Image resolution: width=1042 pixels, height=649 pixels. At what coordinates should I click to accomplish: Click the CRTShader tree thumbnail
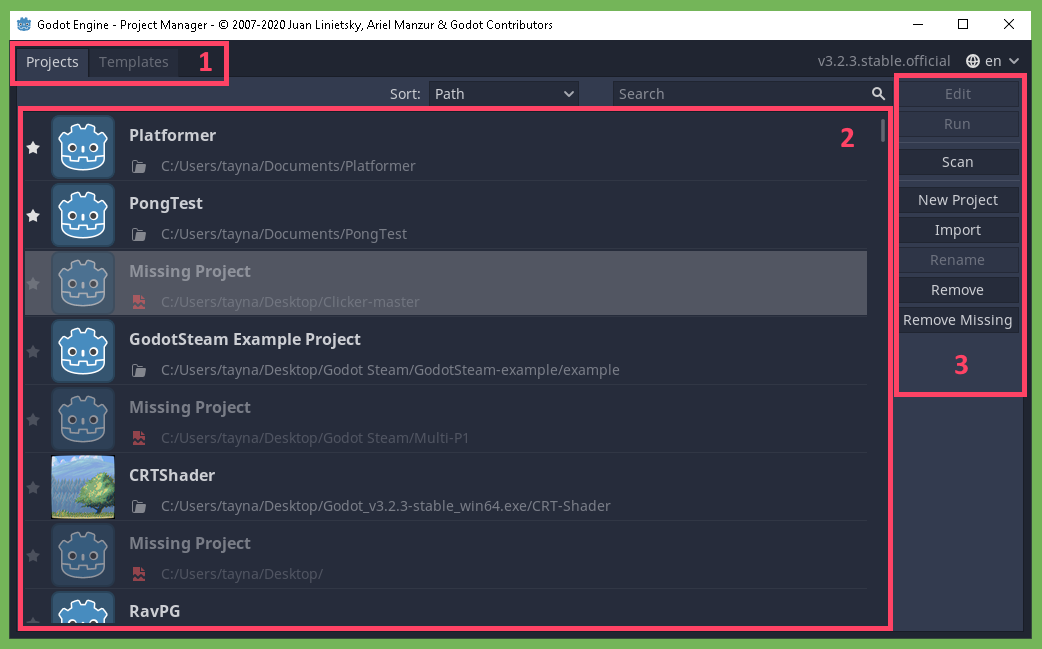point(83,487)
